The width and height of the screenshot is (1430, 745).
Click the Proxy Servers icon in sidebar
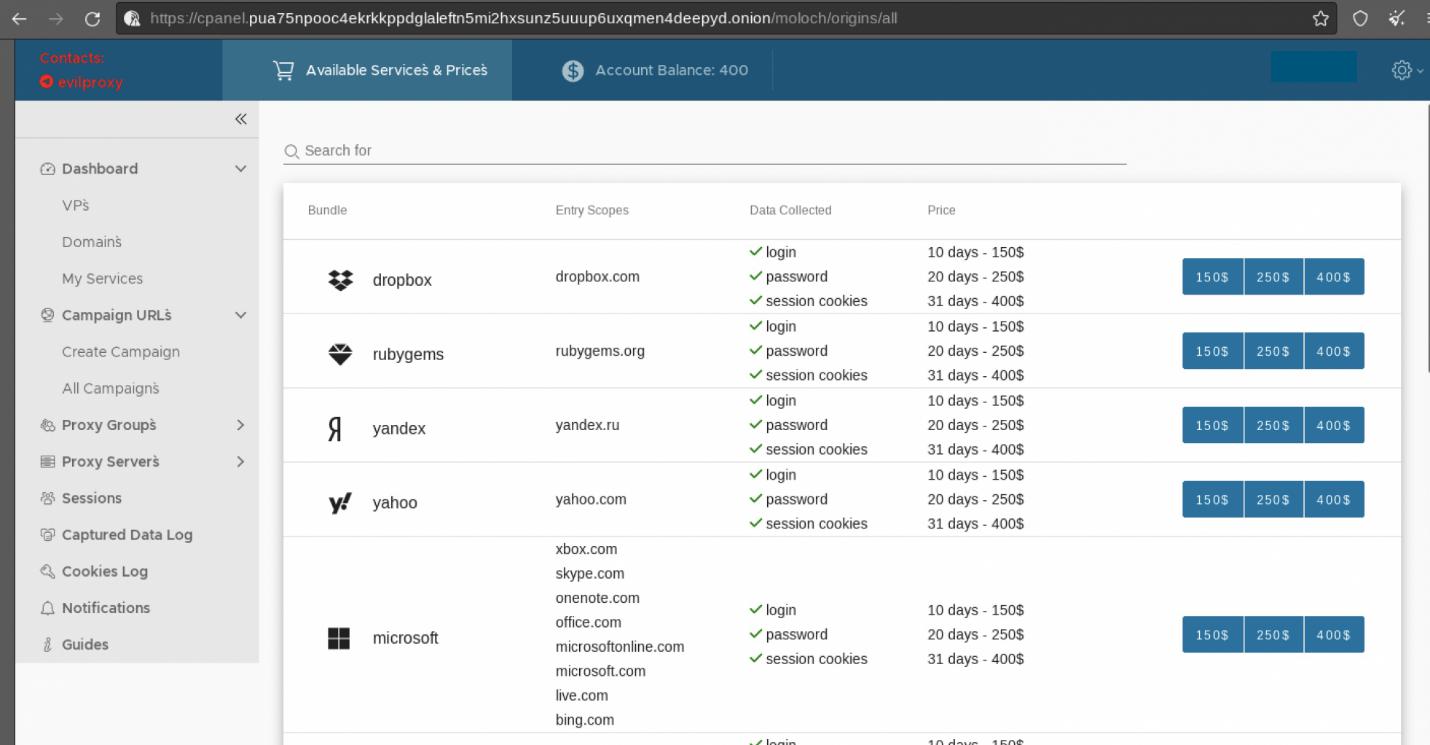coord(48,462)
